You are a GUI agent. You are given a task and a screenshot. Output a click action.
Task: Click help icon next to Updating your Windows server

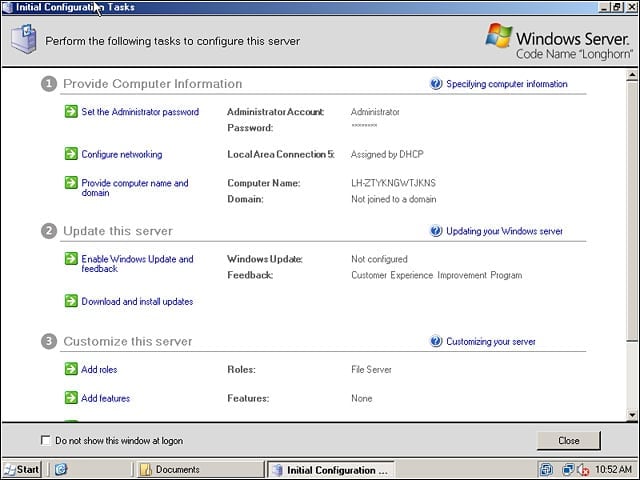point(436,231)
